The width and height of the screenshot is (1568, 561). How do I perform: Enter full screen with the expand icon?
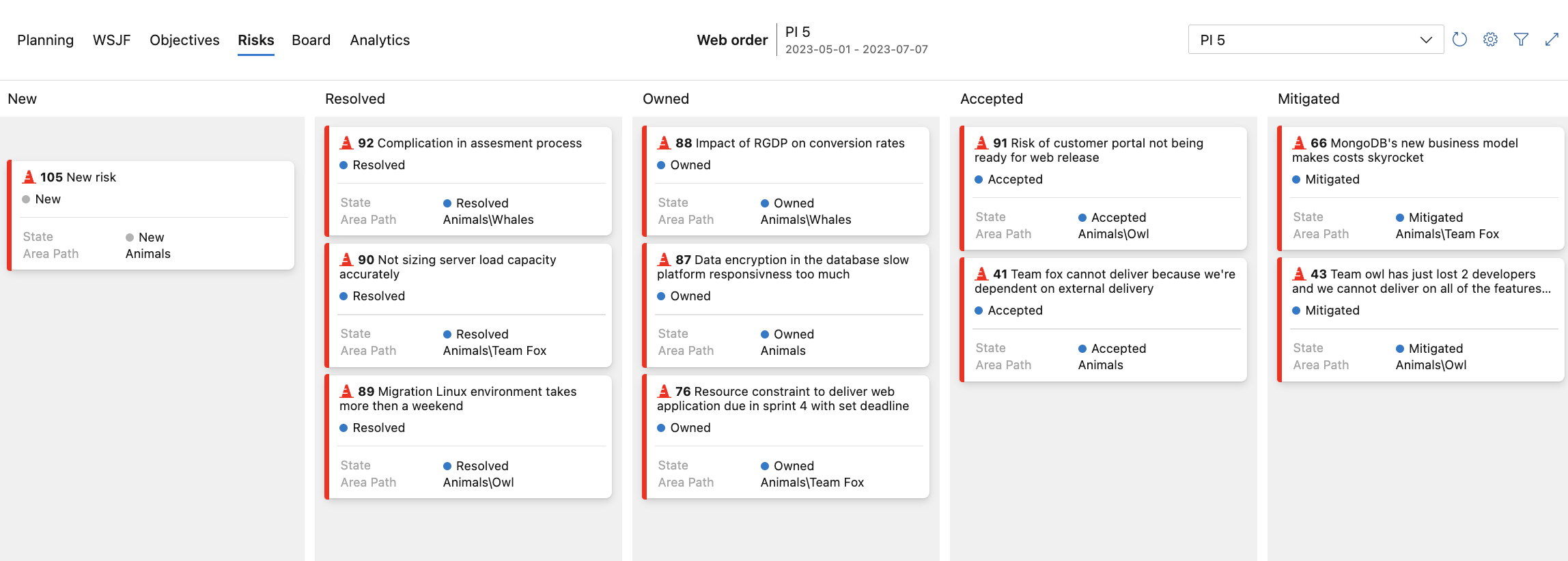coord(1552,40)
